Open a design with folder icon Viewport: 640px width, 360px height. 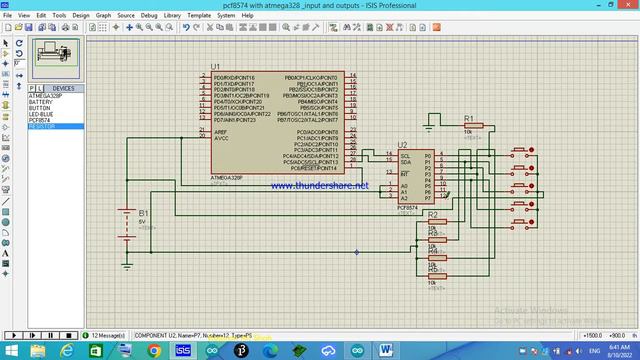tap(18, 27)
